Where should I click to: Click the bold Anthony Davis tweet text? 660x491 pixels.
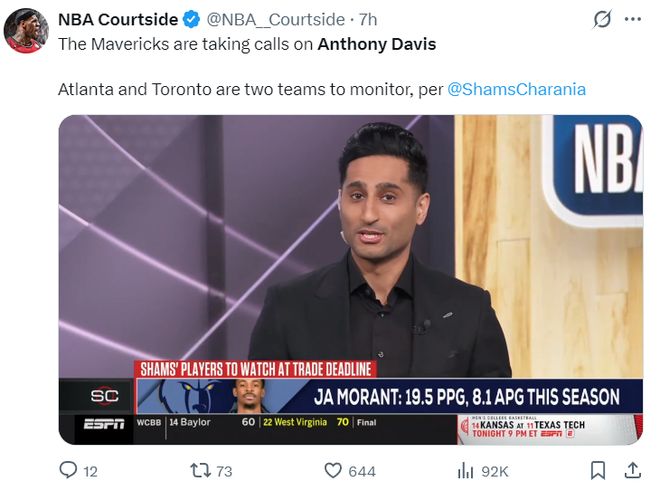click(x=377, y=44)
